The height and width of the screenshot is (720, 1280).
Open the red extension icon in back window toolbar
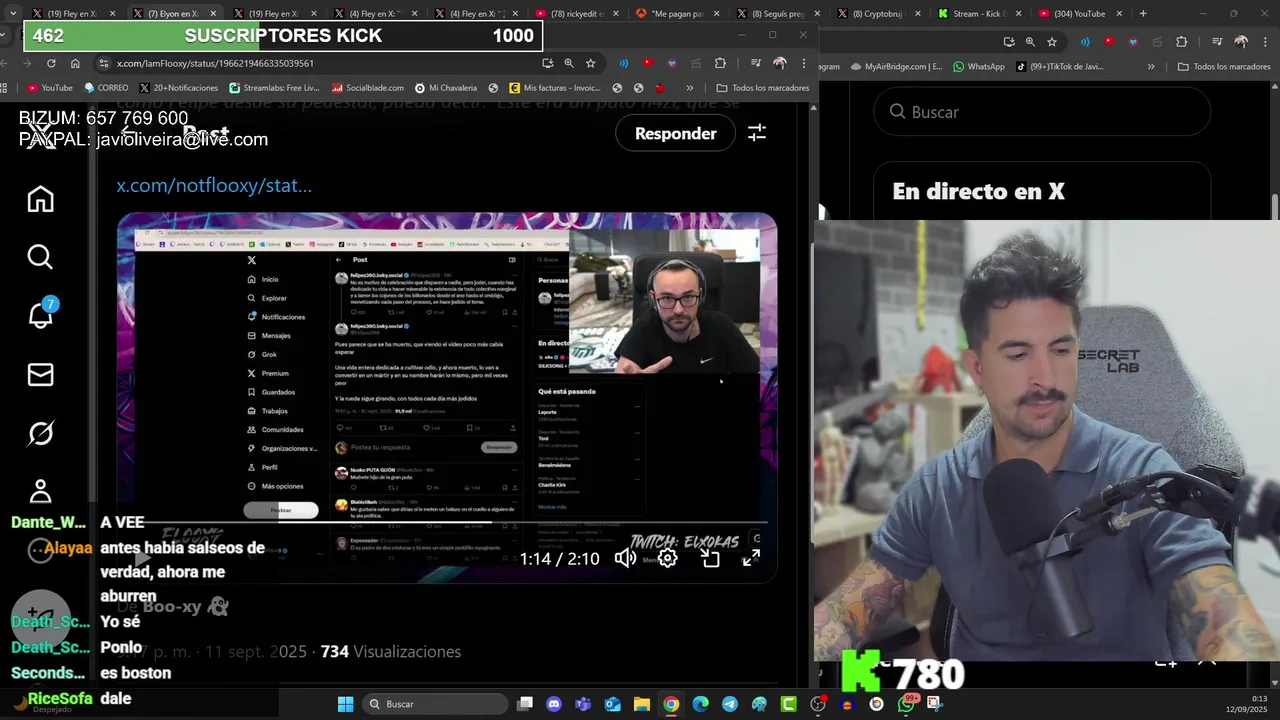click(x=1109, y=42)
